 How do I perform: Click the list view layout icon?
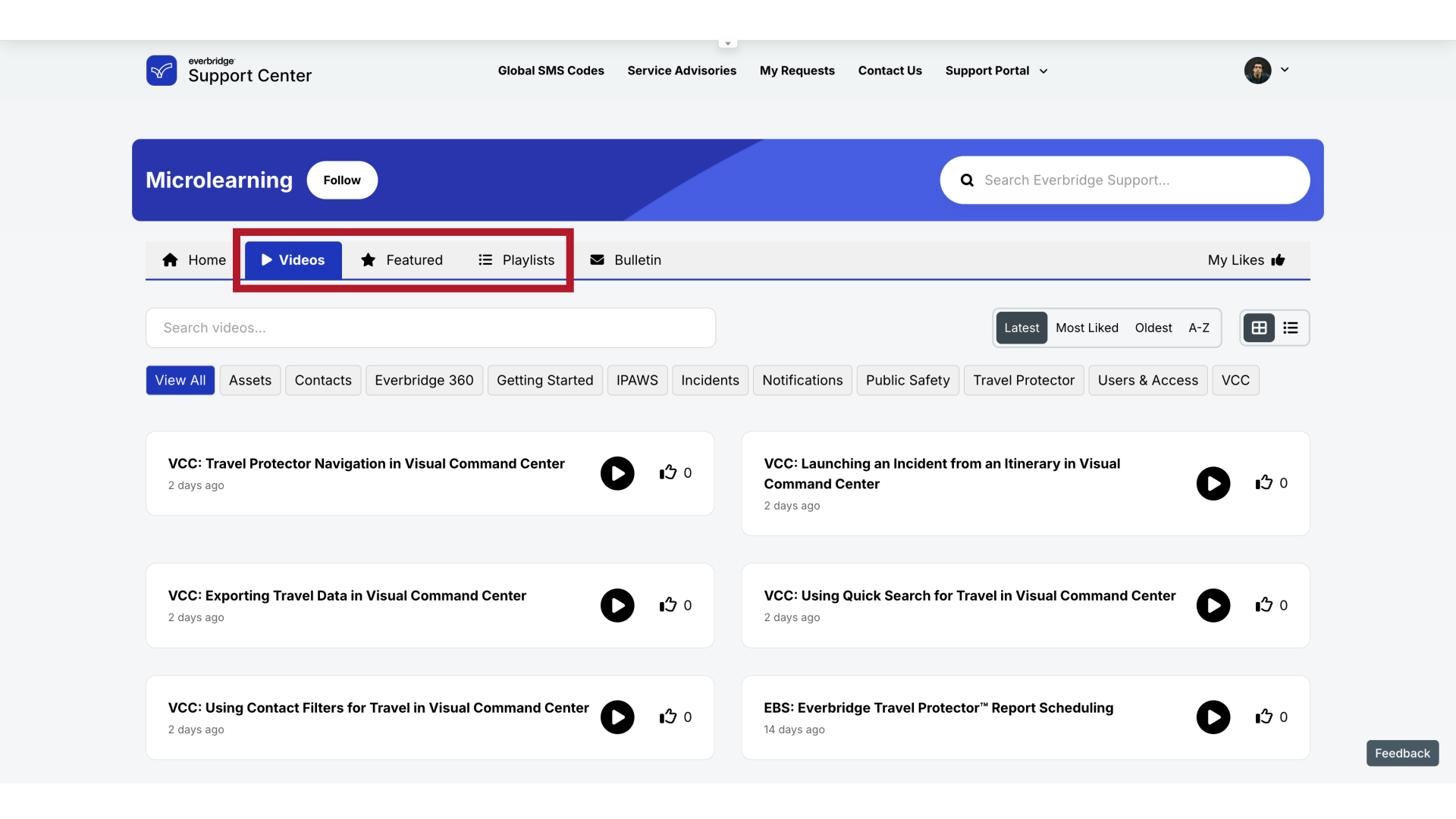pos(1290,327)
